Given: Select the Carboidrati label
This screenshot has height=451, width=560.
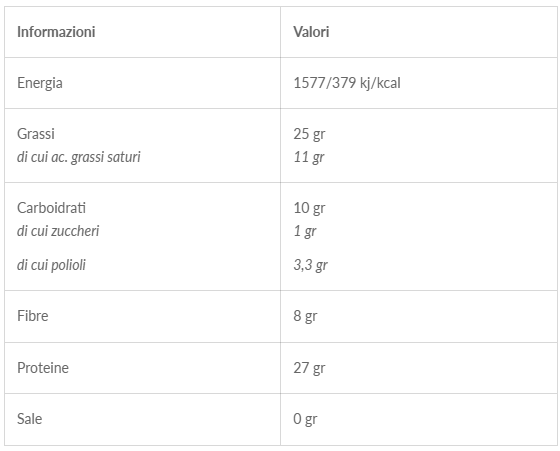Looking at the screenshot, I should click(x=51, y=208).
